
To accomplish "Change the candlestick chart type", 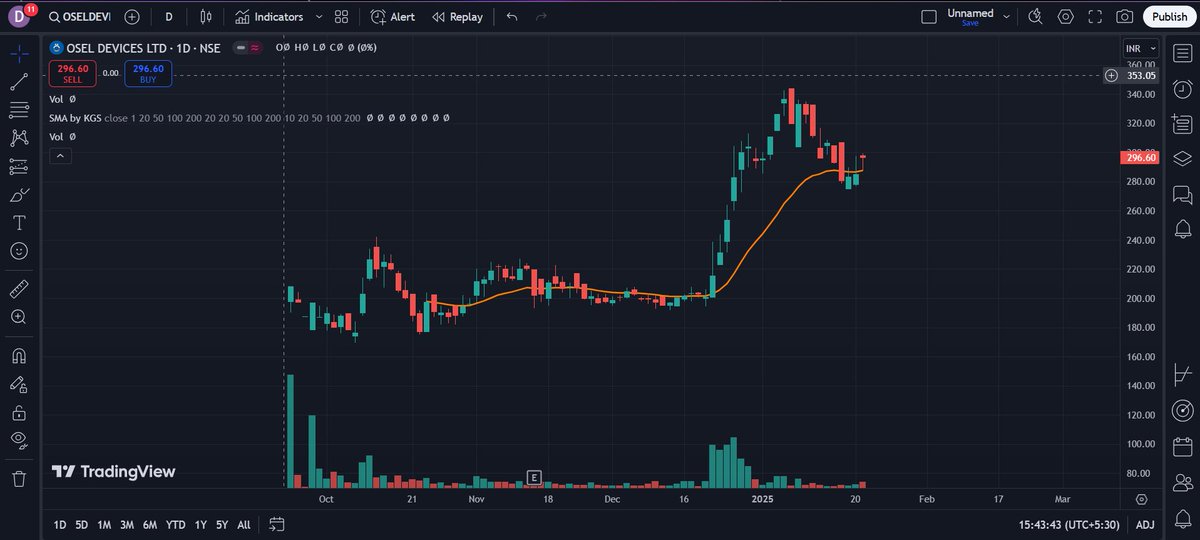I will coord(206,17).
